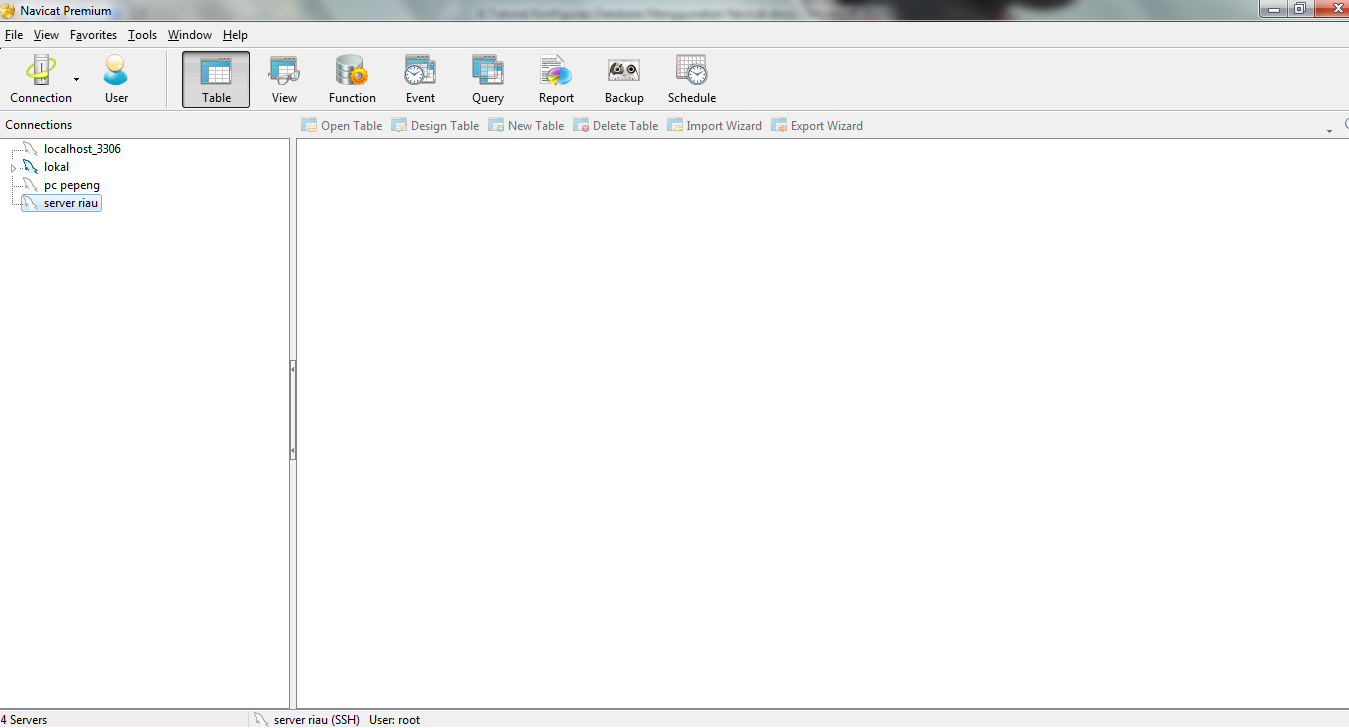This screenshot has width=1349, height=728.
Task: Maximize the Navicat Premium window
Action: coord(1300,8)
